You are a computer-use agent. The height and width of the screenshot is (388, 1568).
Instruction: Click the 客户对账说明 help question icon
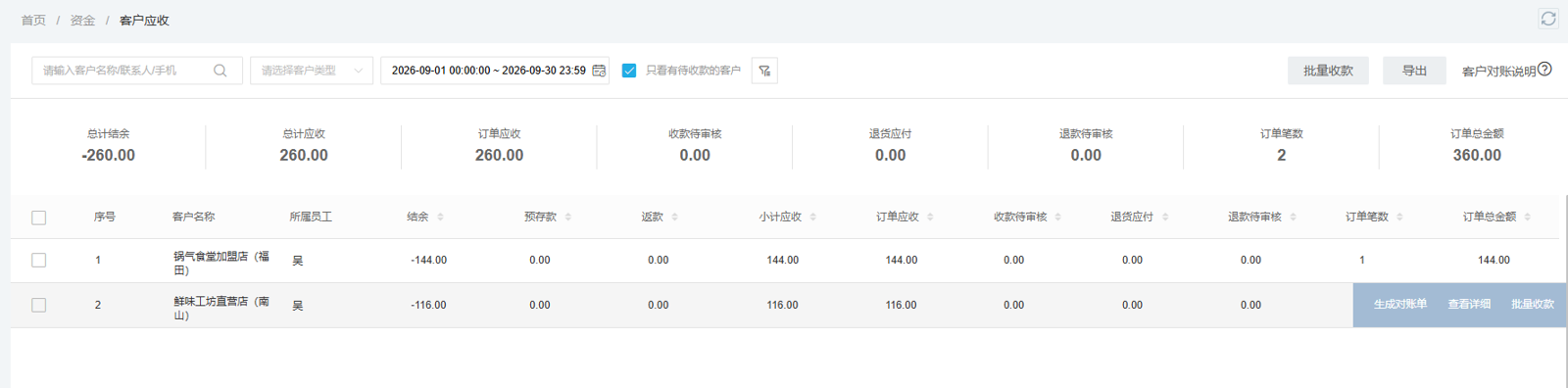click(1544, 69)
